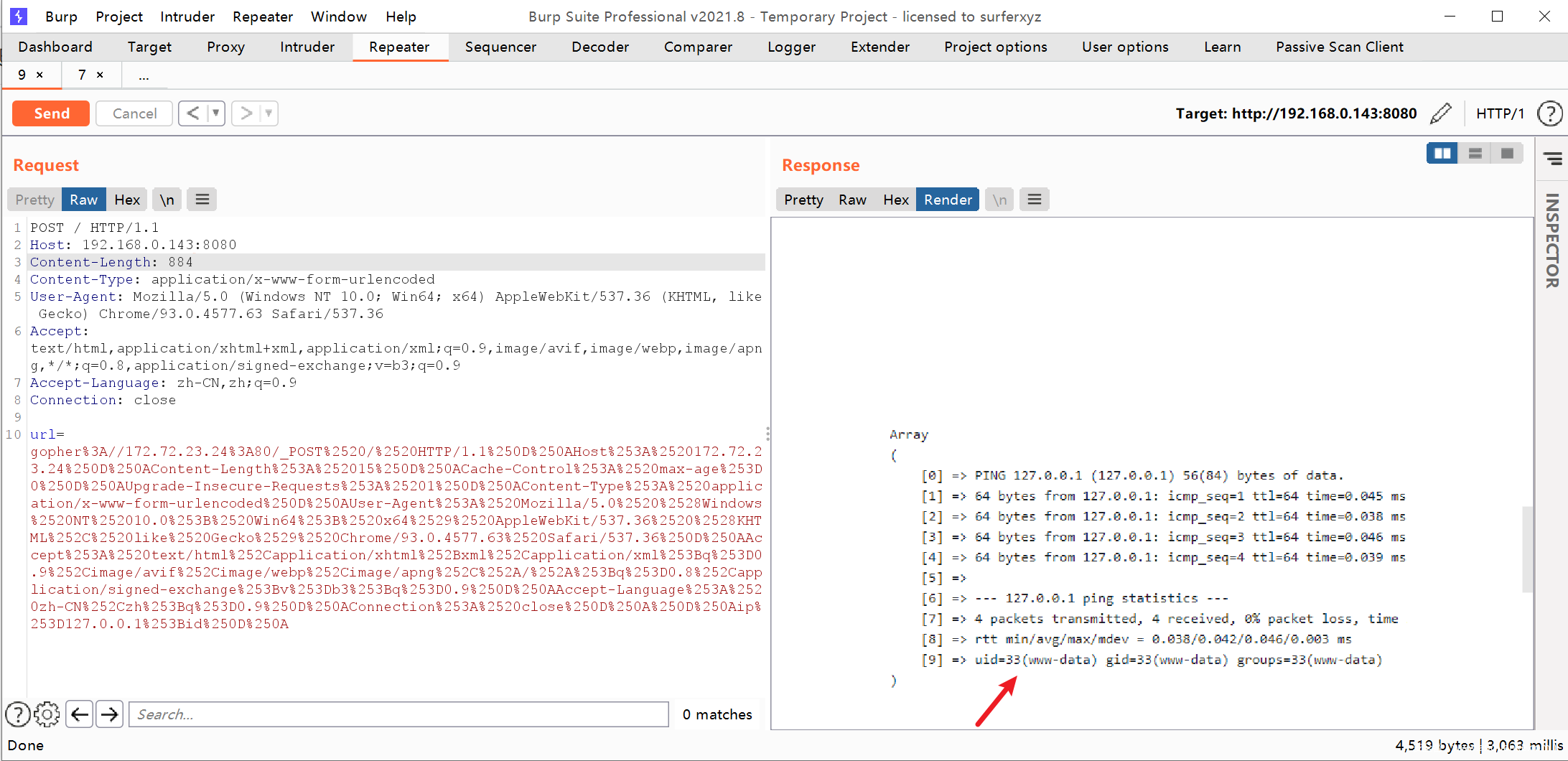Edit the target with the pencil icon
This screenshot has width=1568, height=761.
(1440, 113)
